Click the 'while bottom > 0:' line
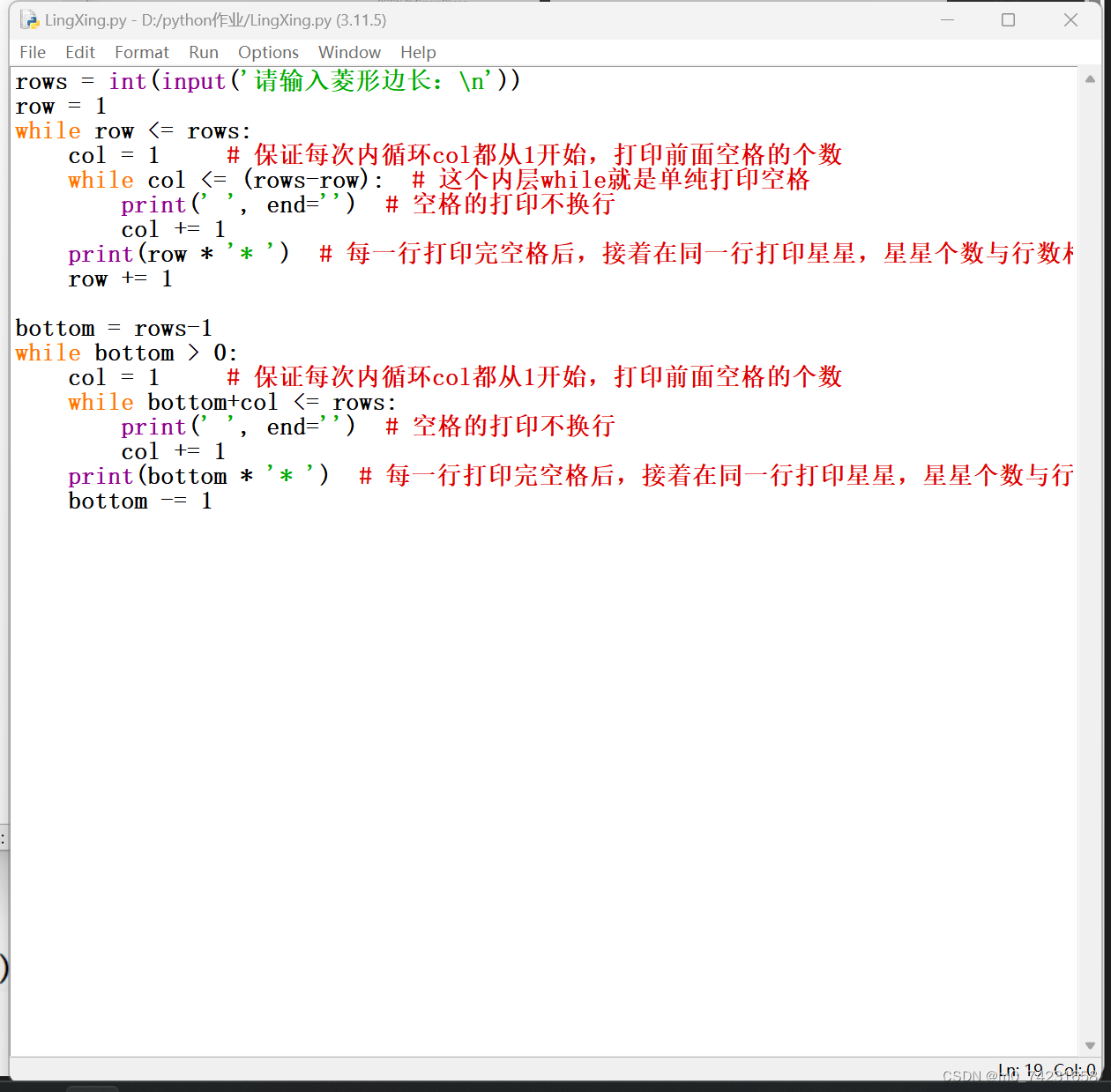The height and width of the screenshot is (1092, 1111). [x=126, y=353]
